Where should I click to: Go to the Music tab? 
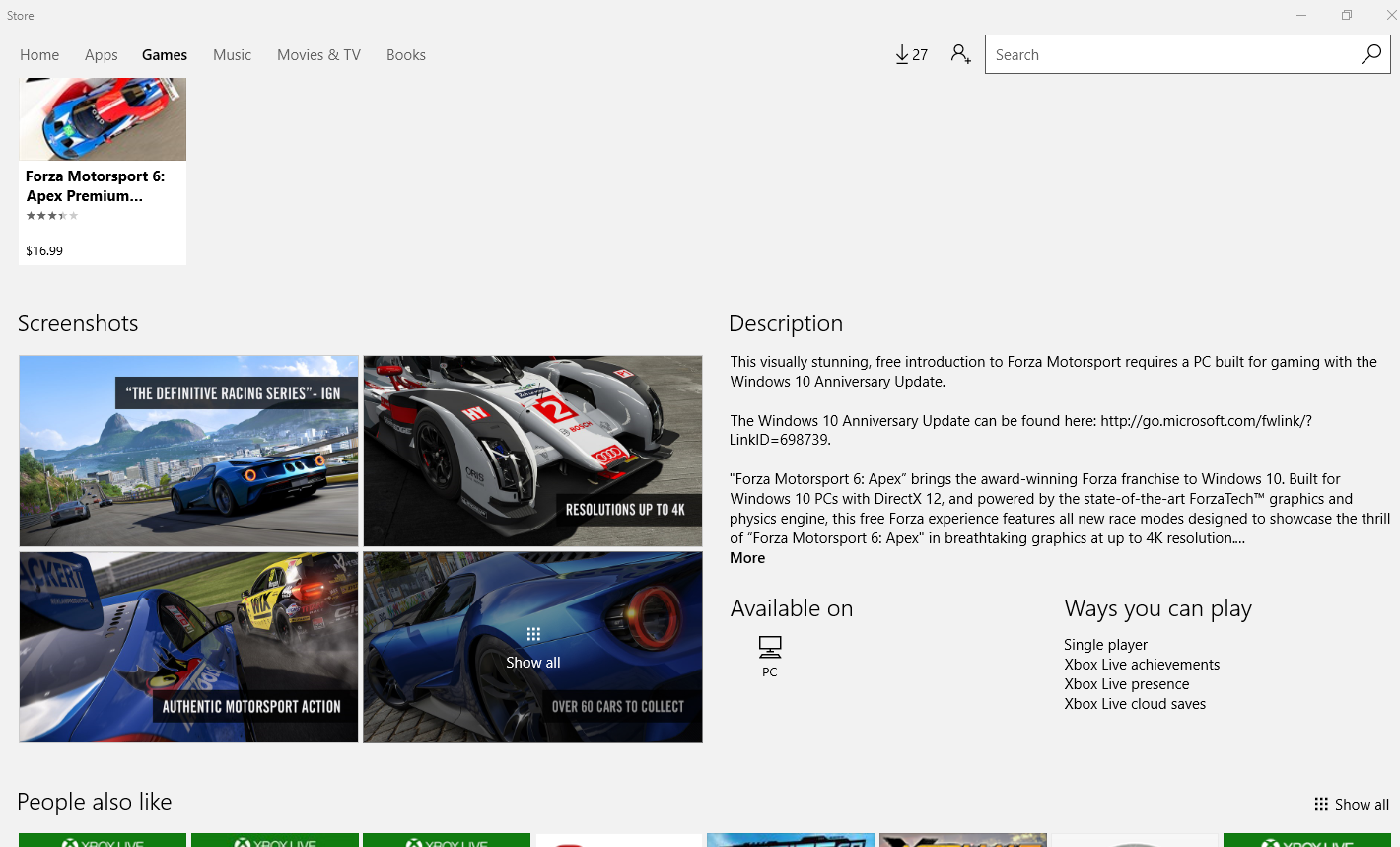click(232, 55)
